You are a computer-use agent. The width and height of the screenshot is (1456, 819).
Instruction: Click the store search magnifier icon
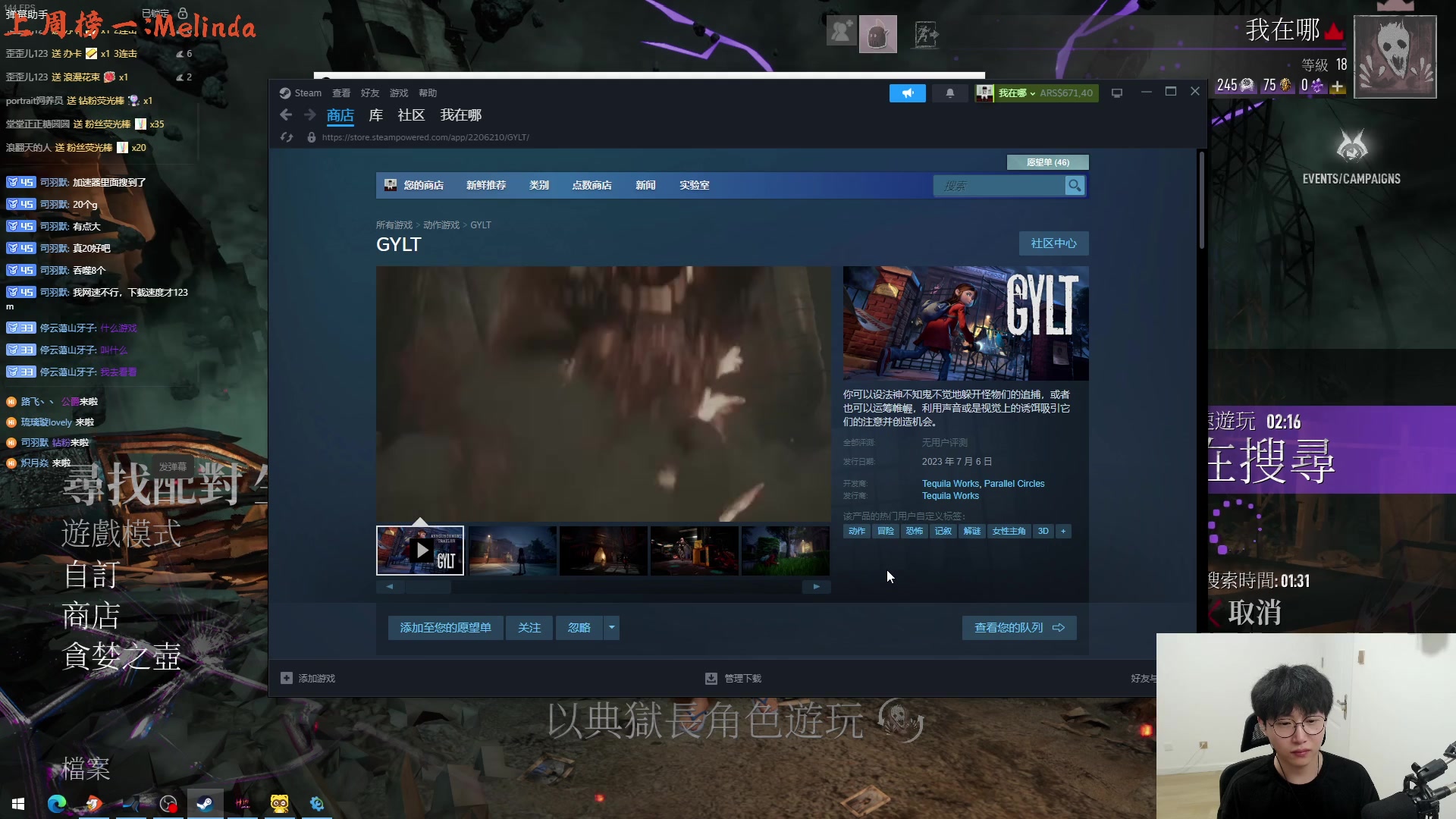tap(1075, 186)
